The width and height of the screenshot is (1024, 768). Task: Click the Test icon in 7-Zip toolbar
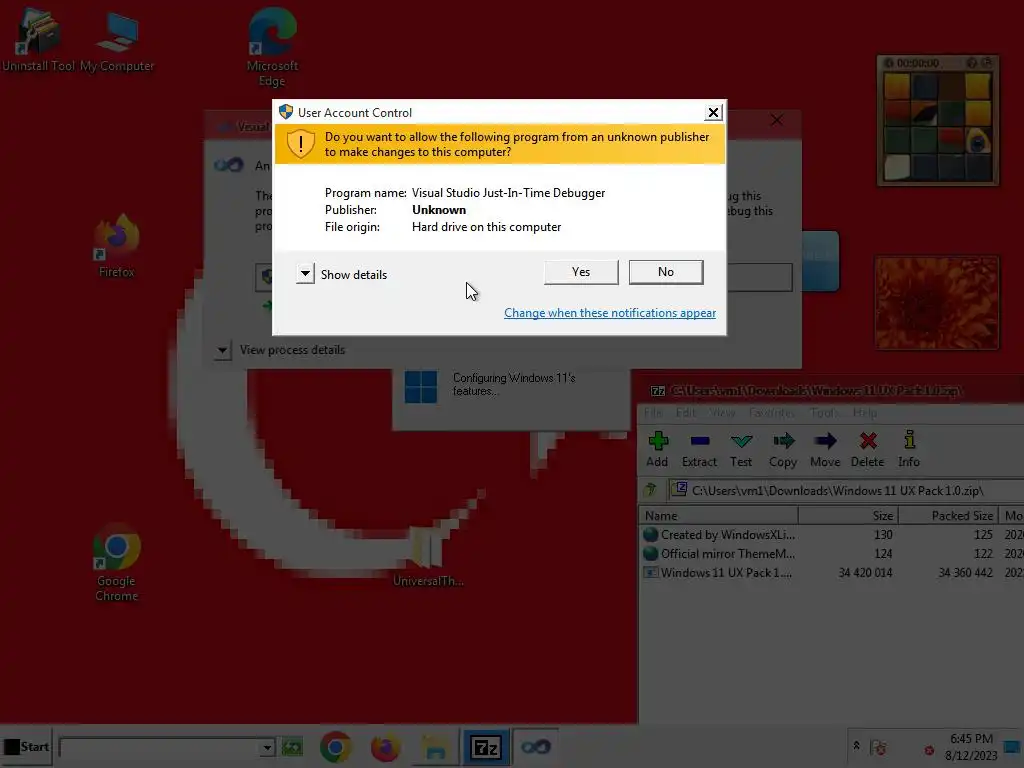741,449
